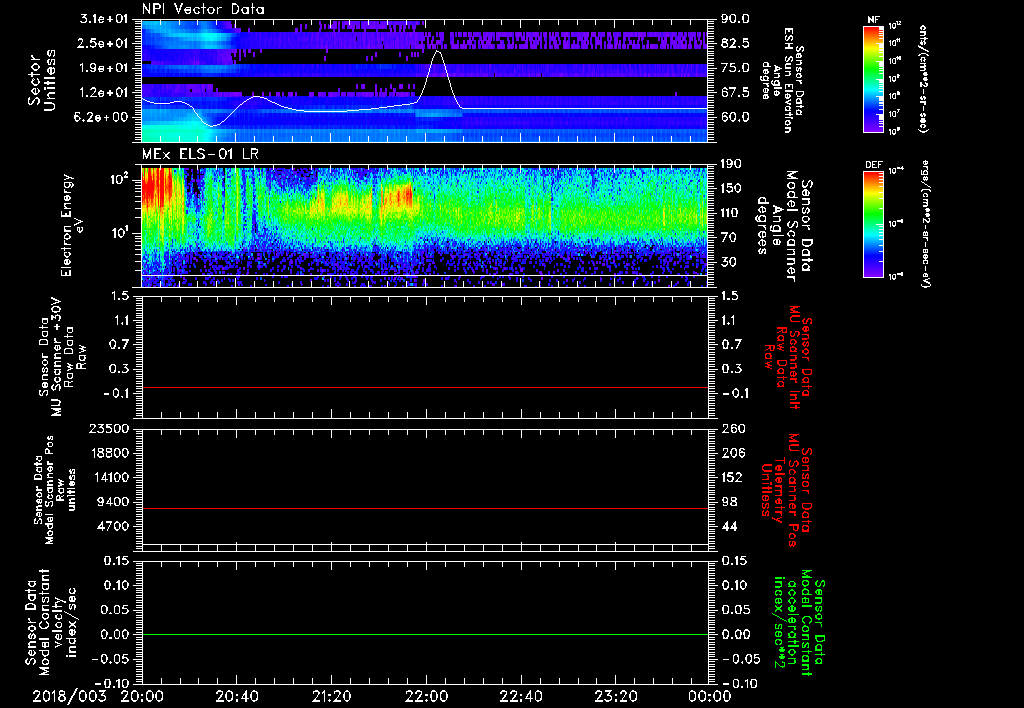Select the 22:00 time axis label
Screen dimensions: 1024x708
tap(425, 695)
